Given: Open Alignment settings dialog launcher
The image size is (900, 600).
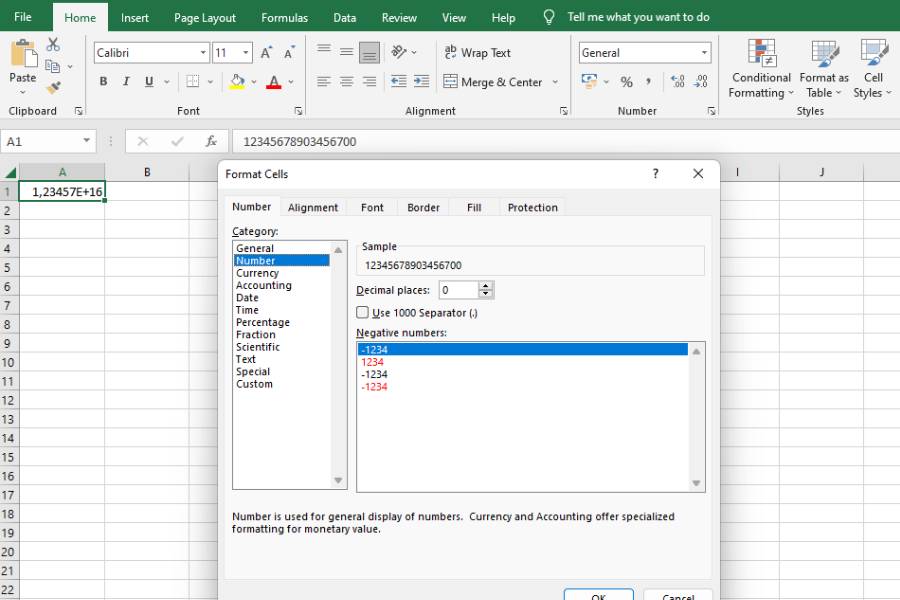Looking at the screenshot, I should point(564,111).
